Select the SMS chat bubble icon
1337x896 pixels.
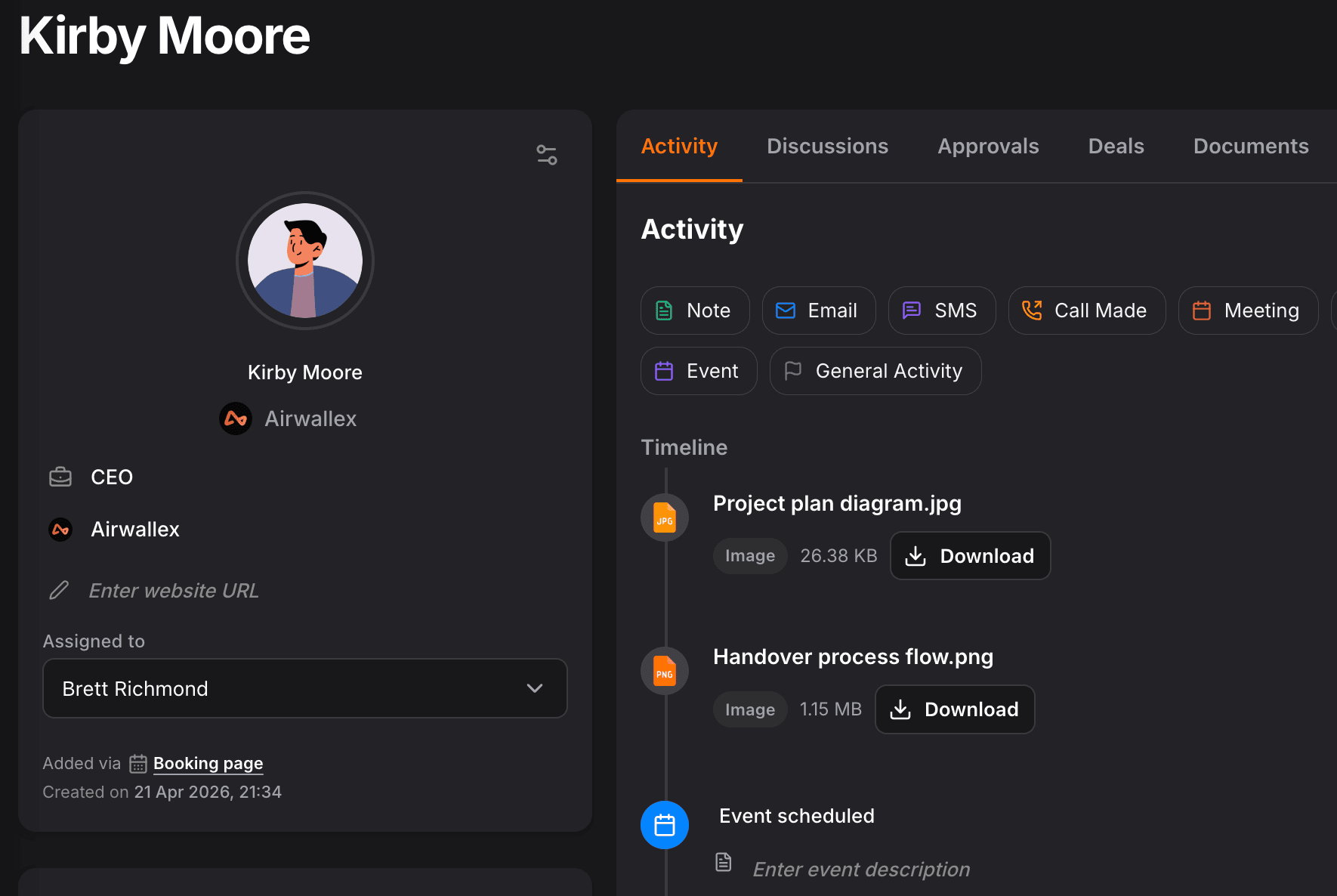click(912, 310)
